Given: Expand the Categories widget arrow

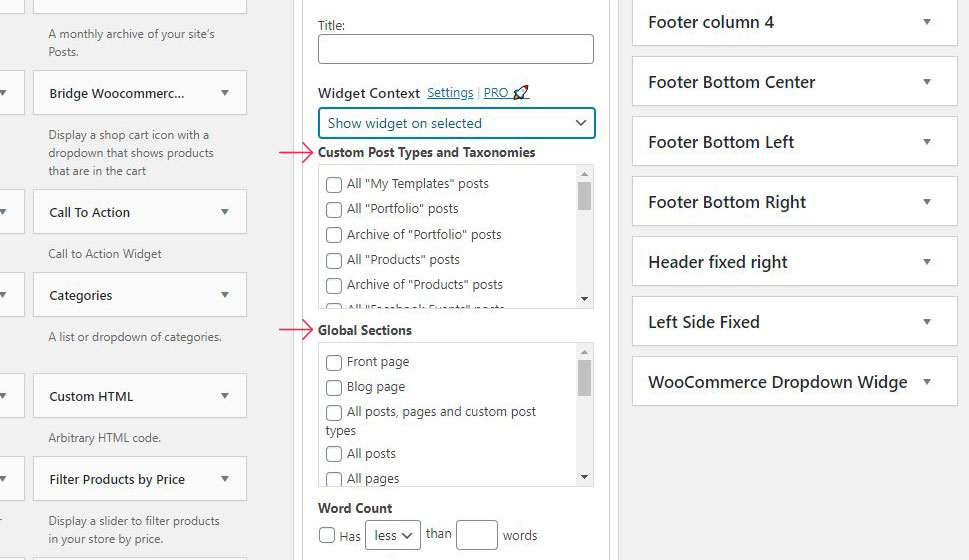Looking at the screenshot, I should 225,295.
